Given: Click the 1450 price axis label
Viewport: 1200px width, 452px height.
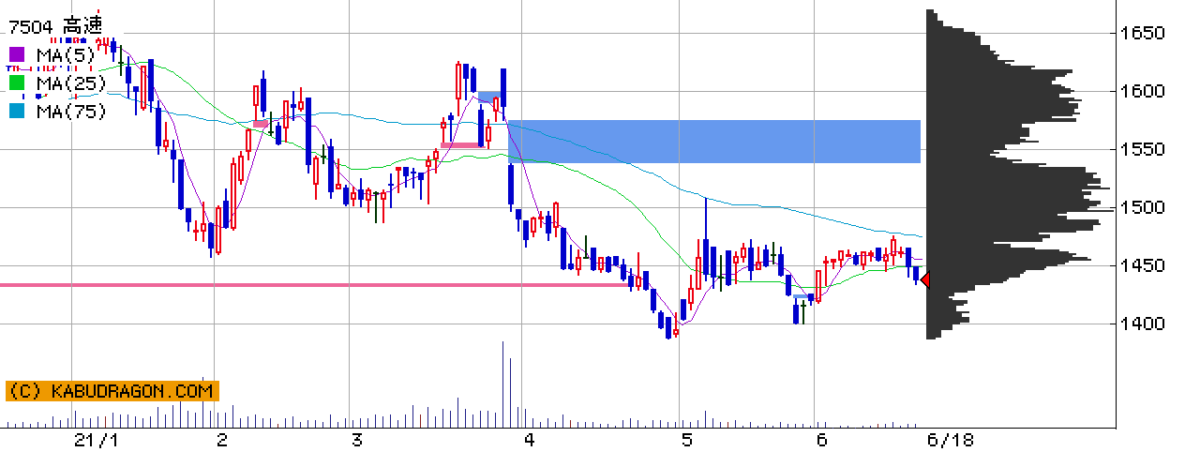Looking at the screenshot, I should pyautogui.click(x=1141, y=265).
